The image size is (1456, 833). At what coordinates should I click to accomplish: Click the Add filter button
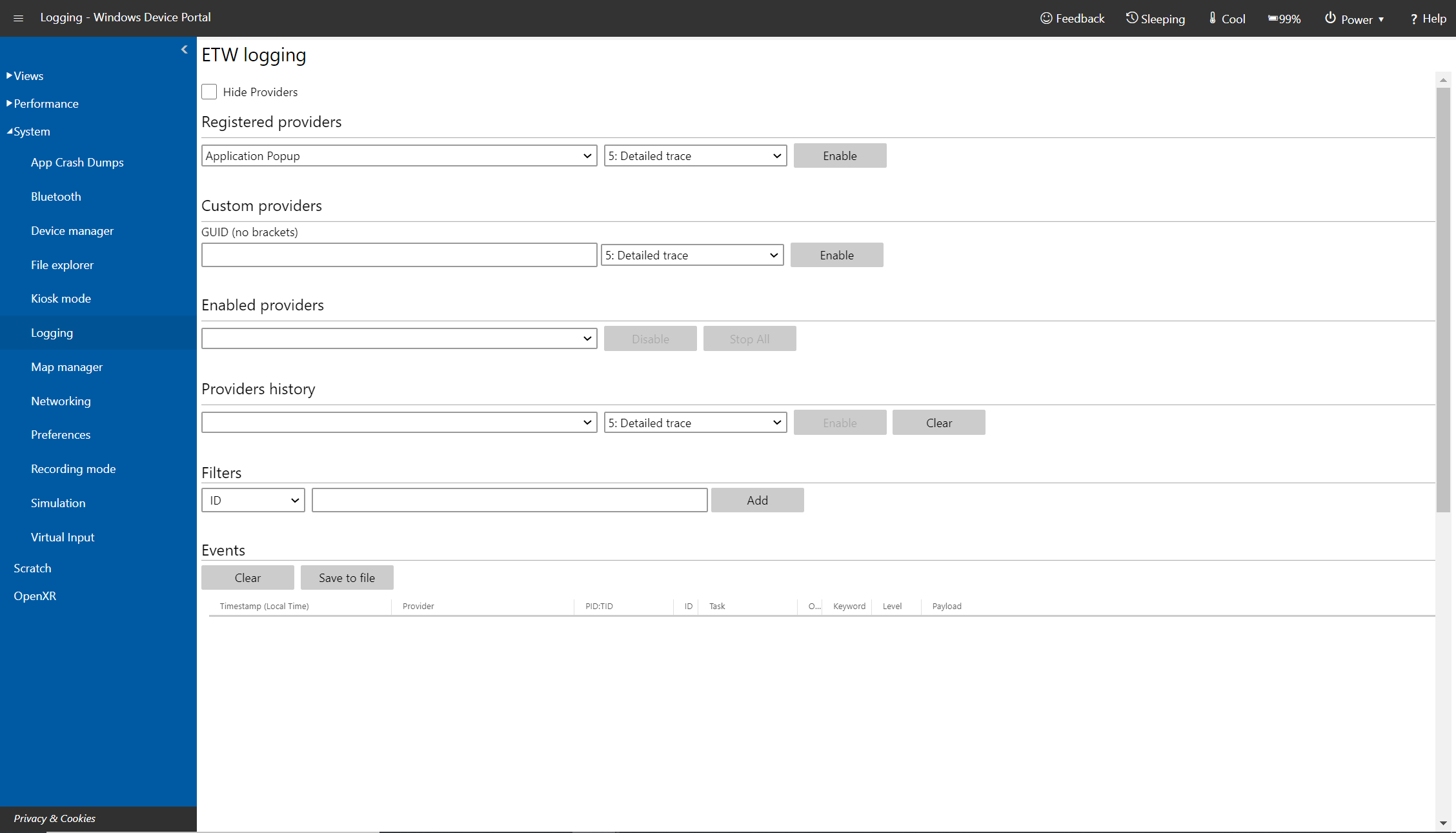757,499
